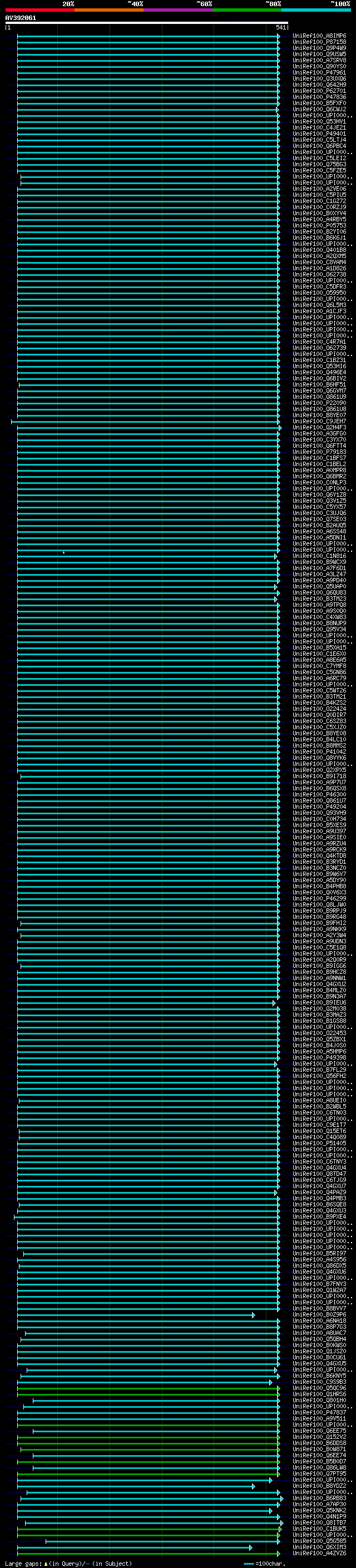Select hit label UniRef100_C1N816
This screenshot has width=356, height=1568.
[319, 556]
